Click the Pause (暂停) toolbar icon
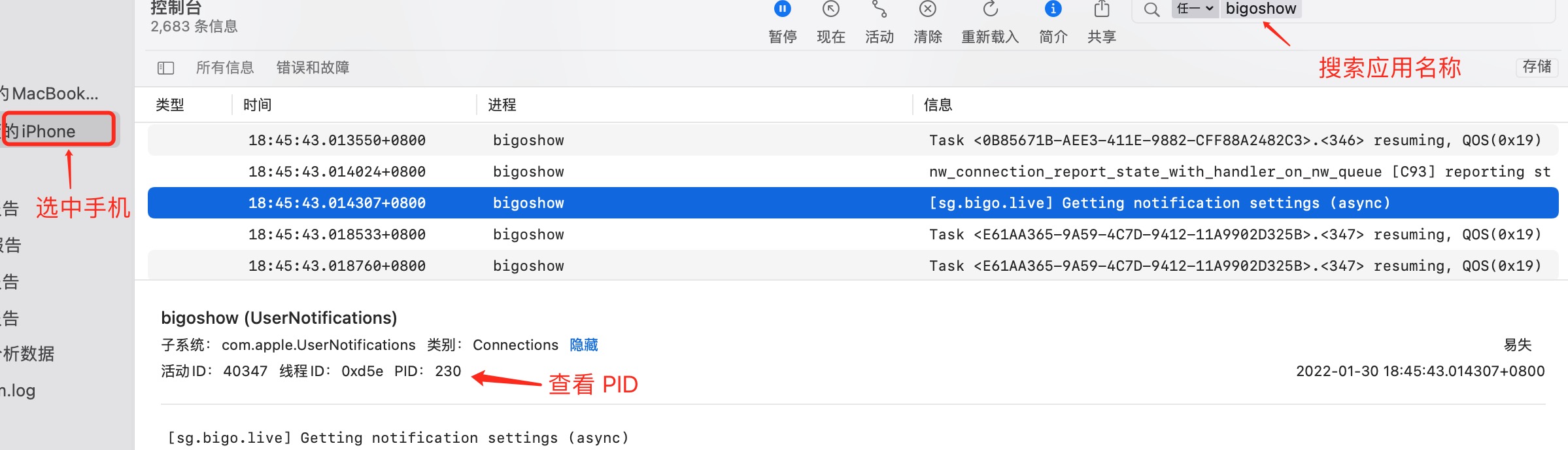The height and width of the screenshot is (450, 1568). coord(782,9)
